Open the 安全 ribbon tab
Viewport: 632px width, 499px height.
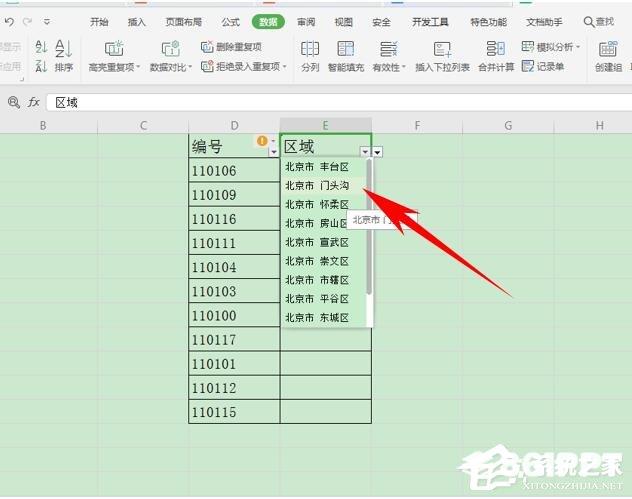pos(381,22)
